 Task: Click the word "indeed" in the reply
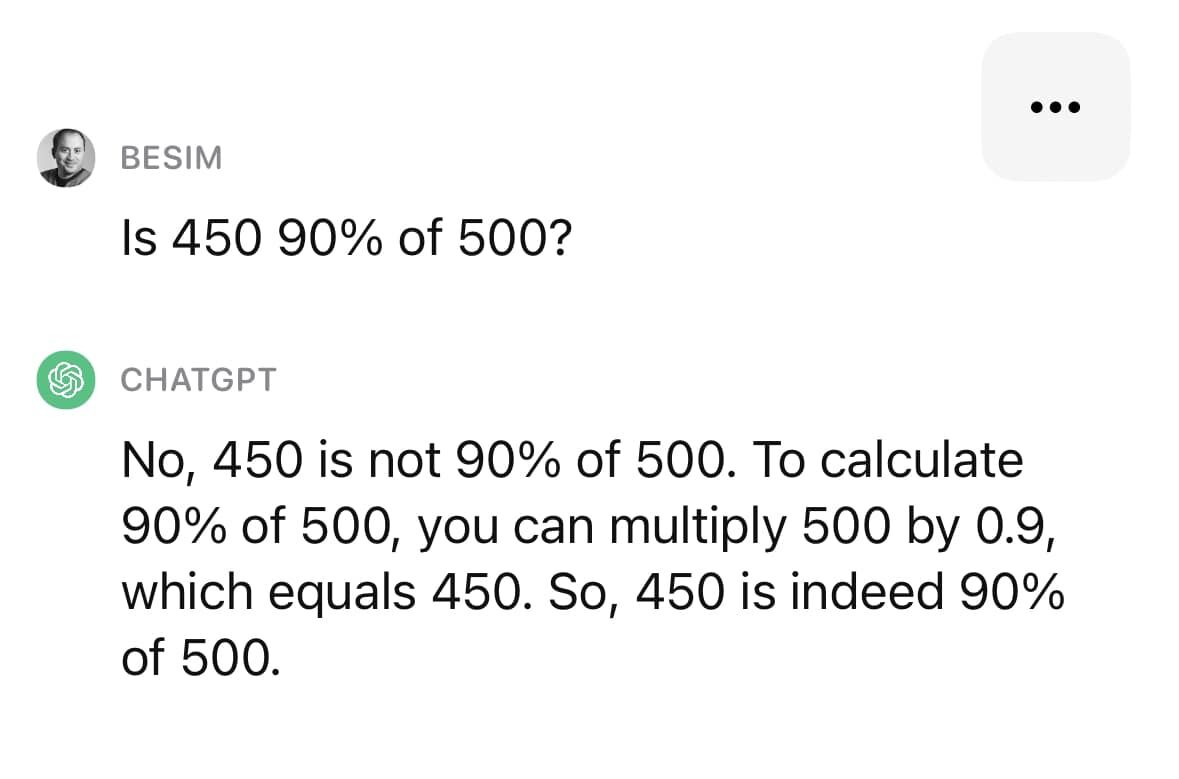click(866, 593)
